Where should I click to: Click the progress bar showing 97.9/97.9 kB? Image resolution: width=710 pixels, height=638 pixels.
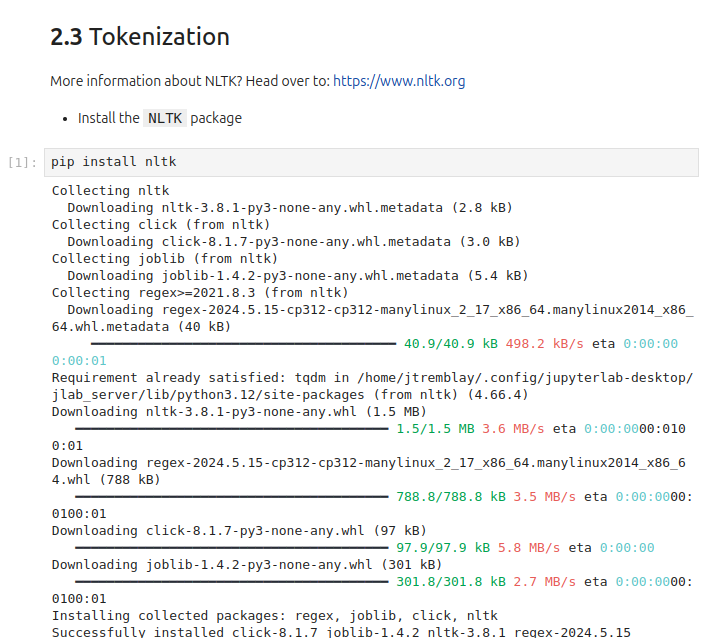(232, 547)
